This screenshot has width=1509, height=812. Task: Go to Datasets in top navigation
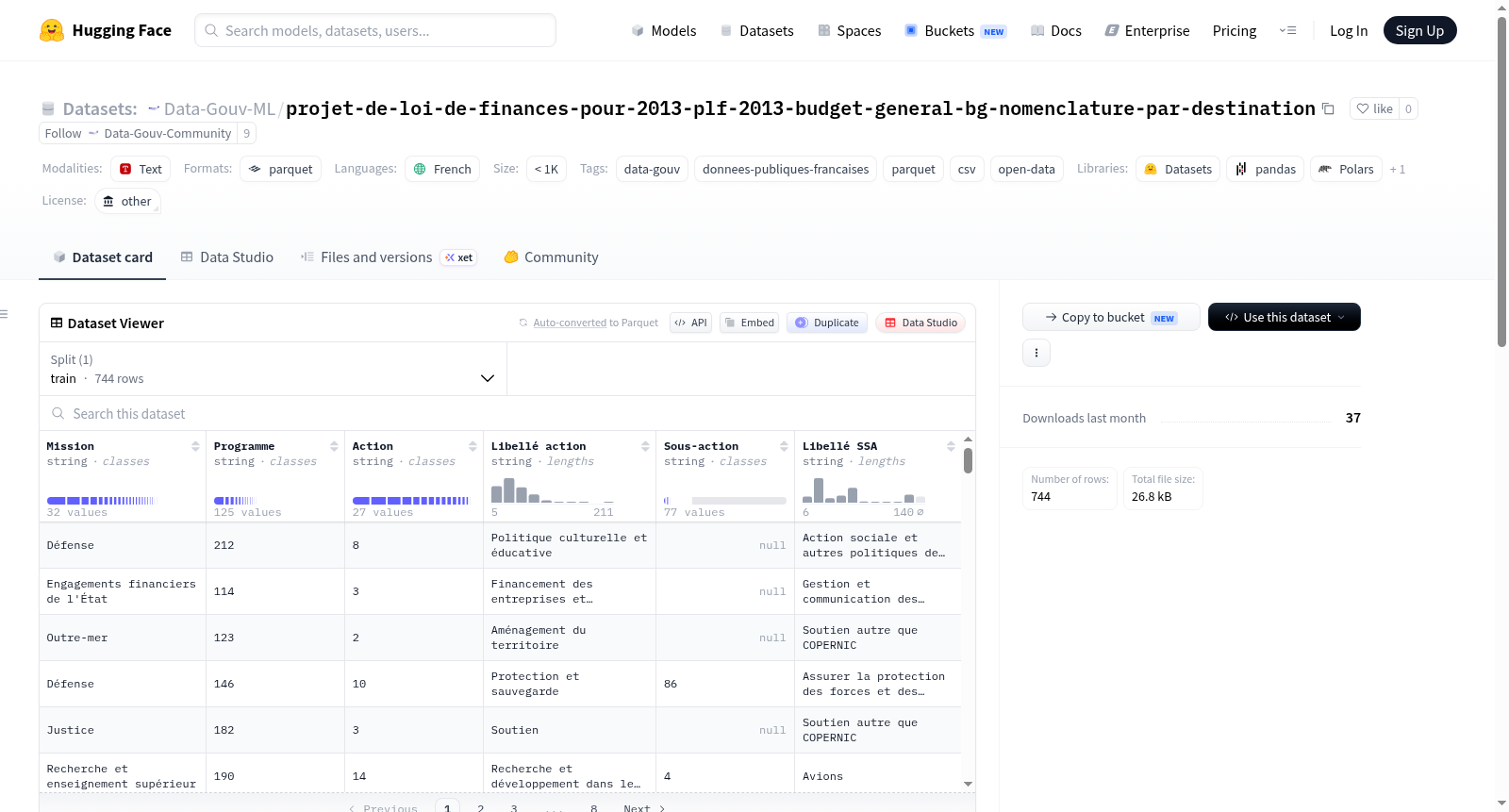tap(756, 30)
